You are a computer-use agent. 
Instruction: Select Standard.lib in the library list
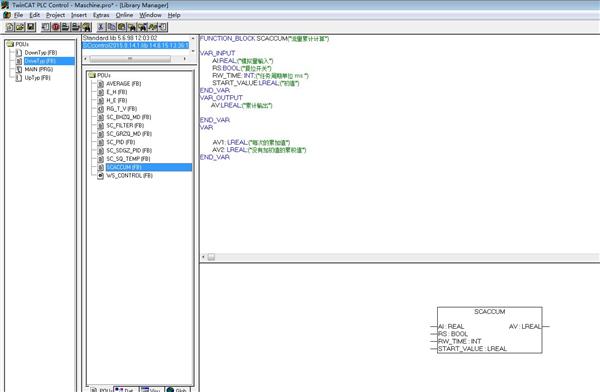point(120,38)
